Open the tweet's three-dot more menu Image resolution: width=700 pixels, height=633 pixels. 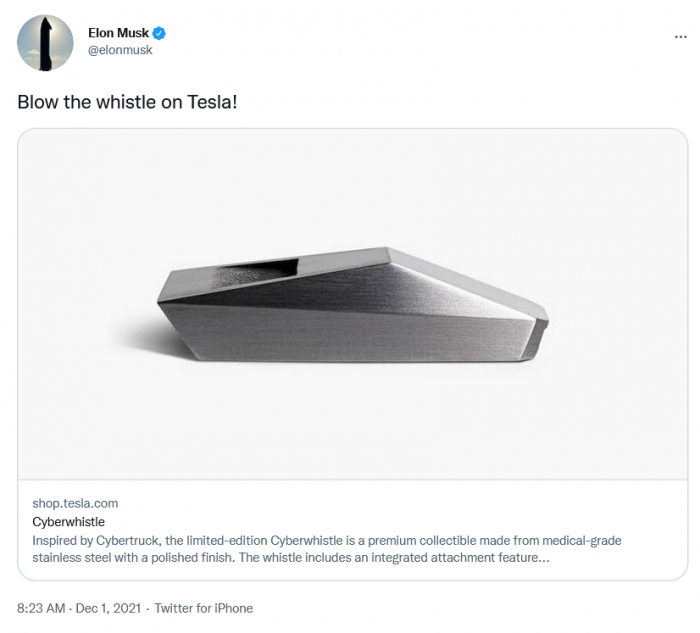[x=681, y=35]
